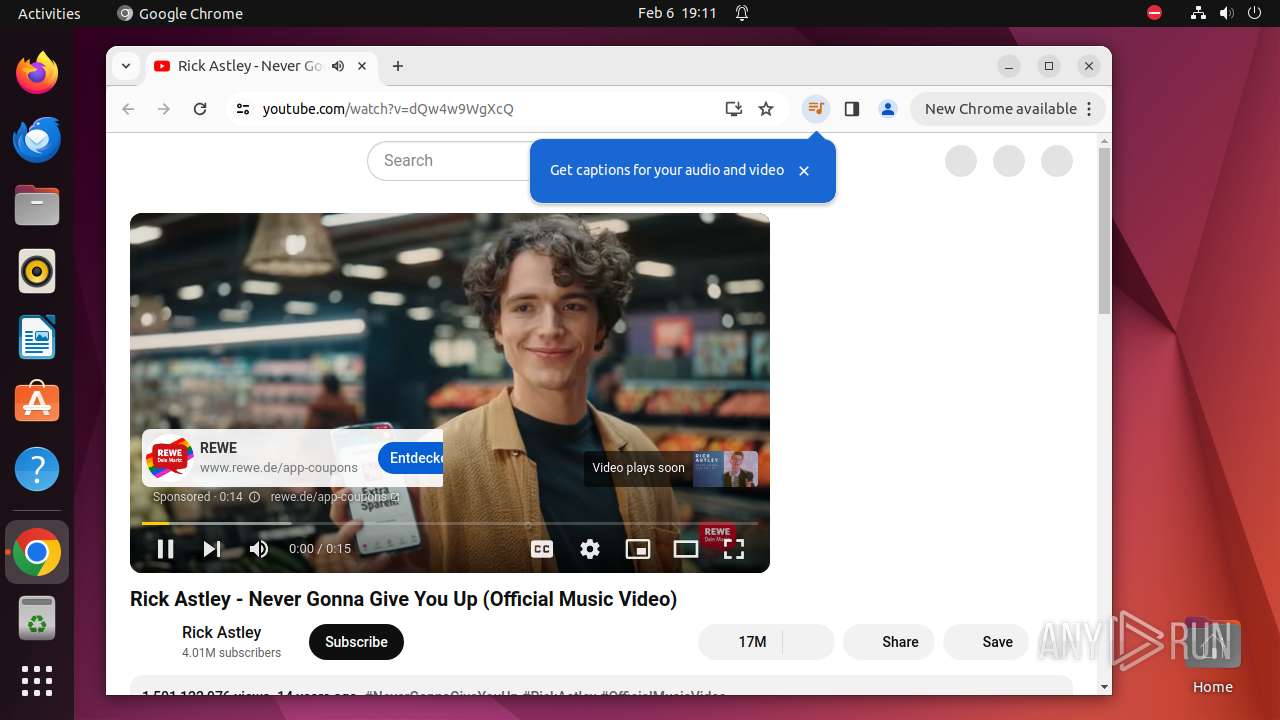
Task: Open media controls icon in Chrome toolbar
Action: [x=816, y=109]
